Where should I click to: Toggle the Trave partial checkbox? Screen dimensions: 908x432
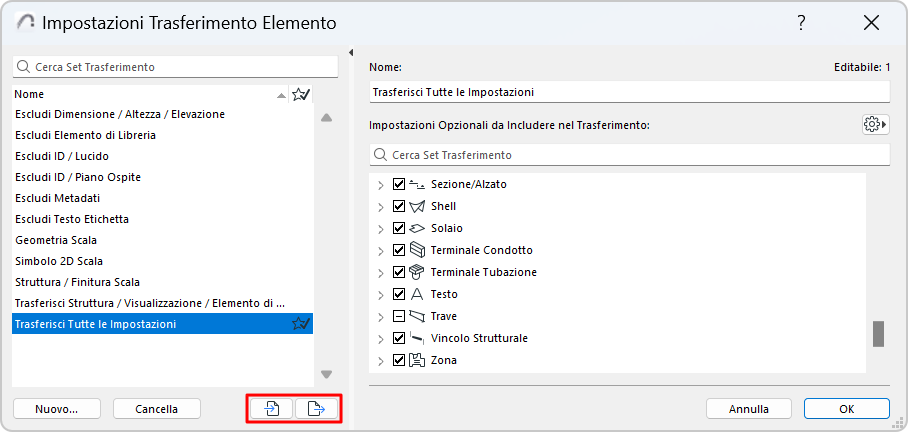click(x=399, y=316)
